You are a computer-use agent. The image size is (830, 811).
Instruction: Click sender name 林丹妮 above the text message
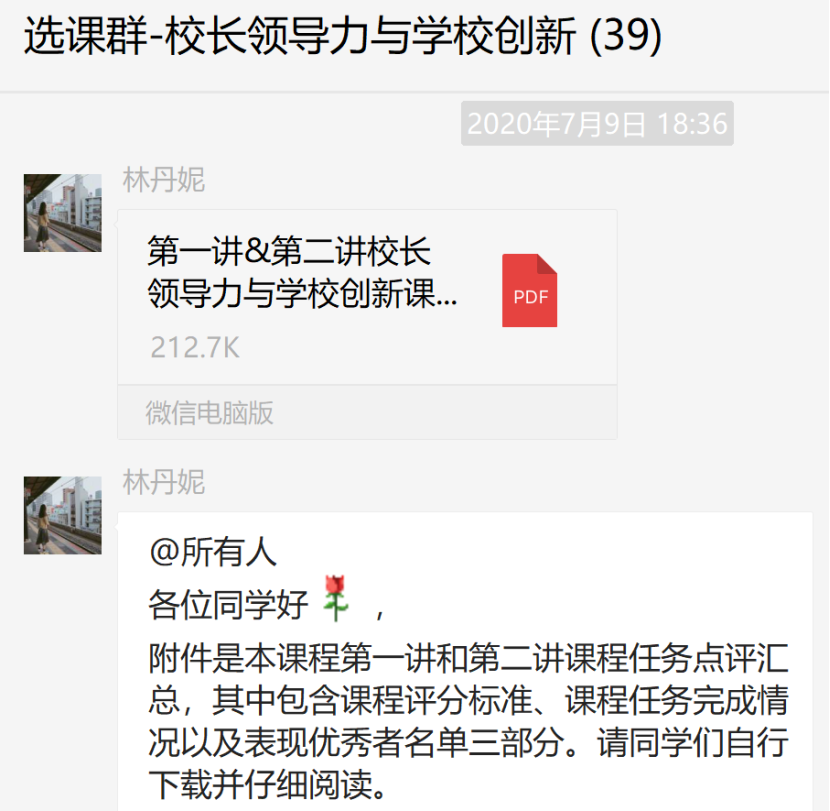pos(164,482)
